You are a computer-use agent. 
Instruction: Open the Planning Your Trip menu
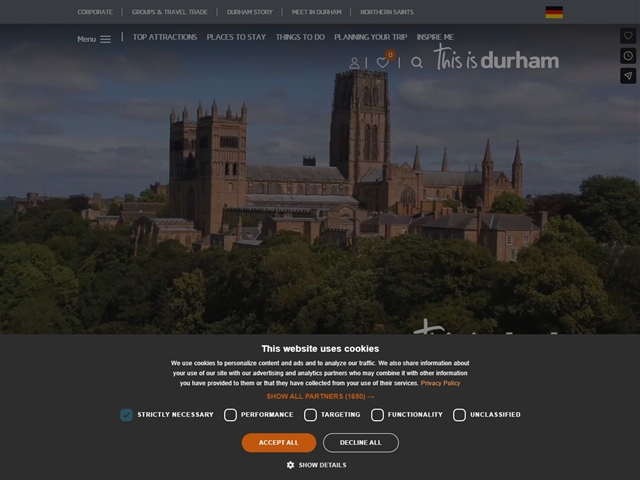pyautogui.click(x=371, y=37)
